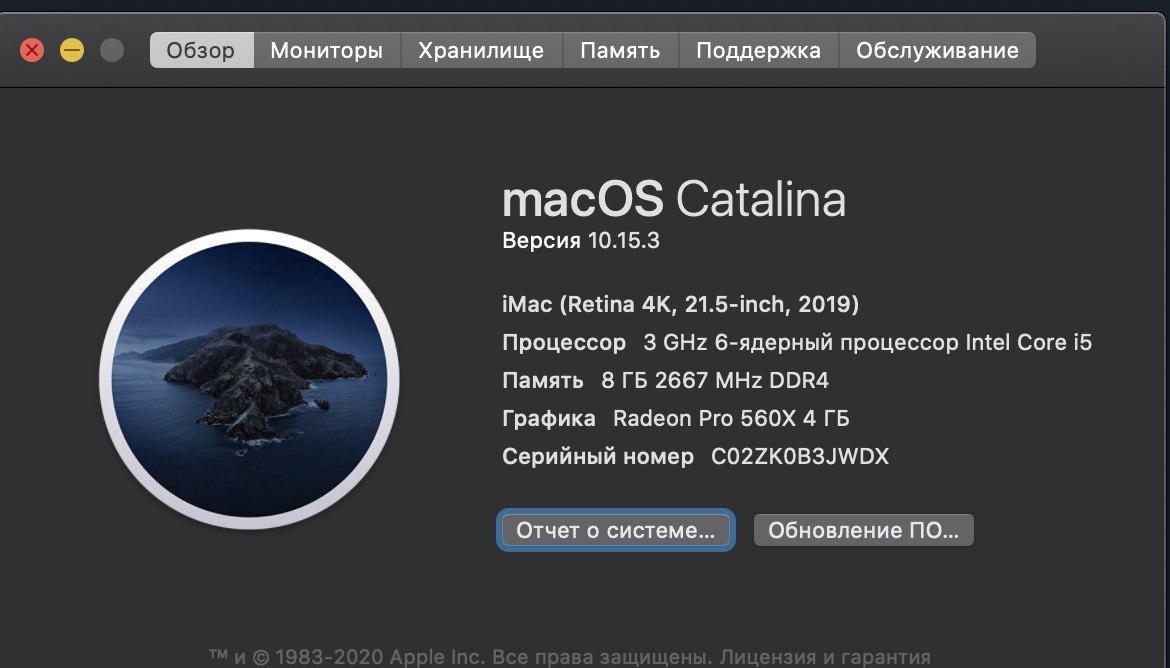This screenshot has height=668, width=1170.
Task: Open the Мониторы tab
Action: pyautogui.click(x=327, y=50)
